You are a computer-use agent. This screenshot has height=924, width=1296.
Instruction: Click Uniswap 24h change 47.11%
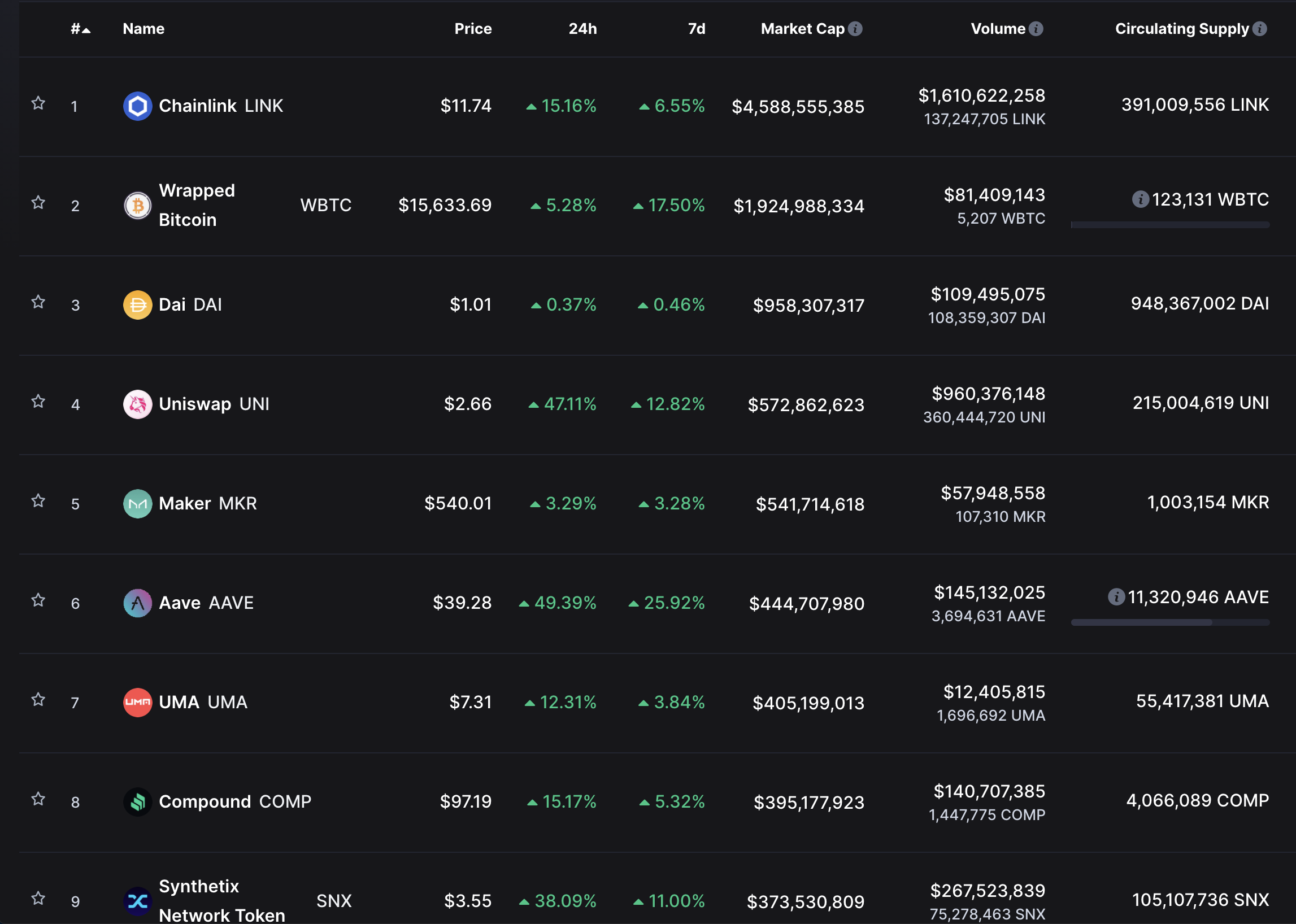tap(562, 404)
